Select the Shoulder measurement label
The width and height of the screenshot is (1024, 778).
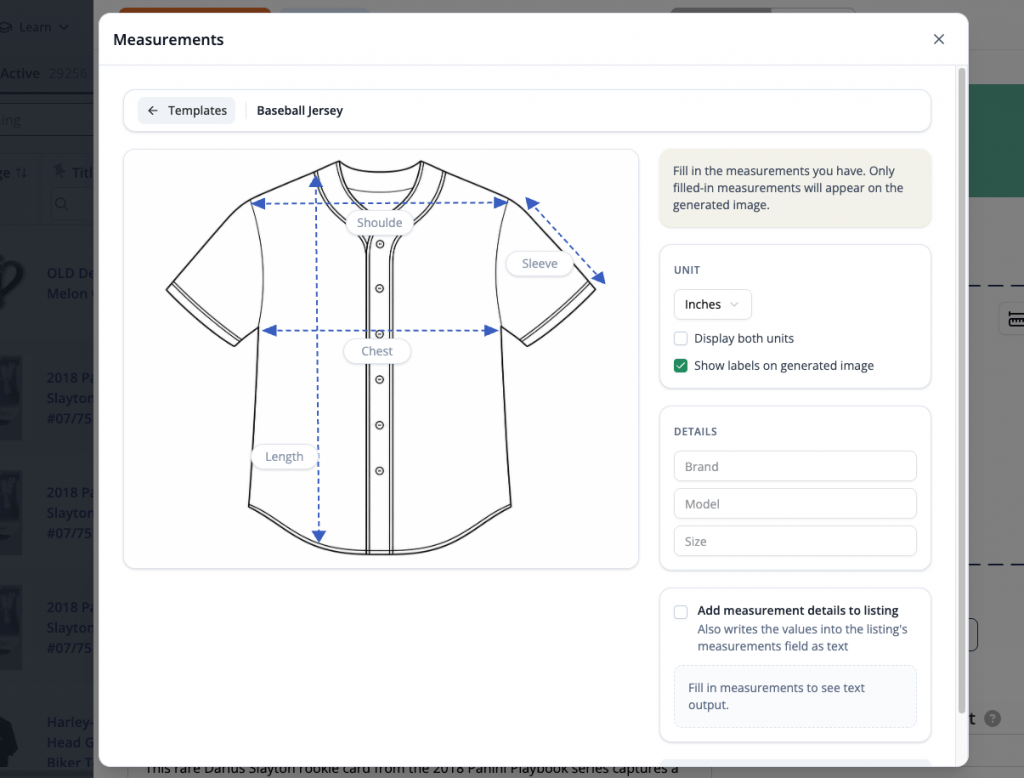(x=379, y=223)
